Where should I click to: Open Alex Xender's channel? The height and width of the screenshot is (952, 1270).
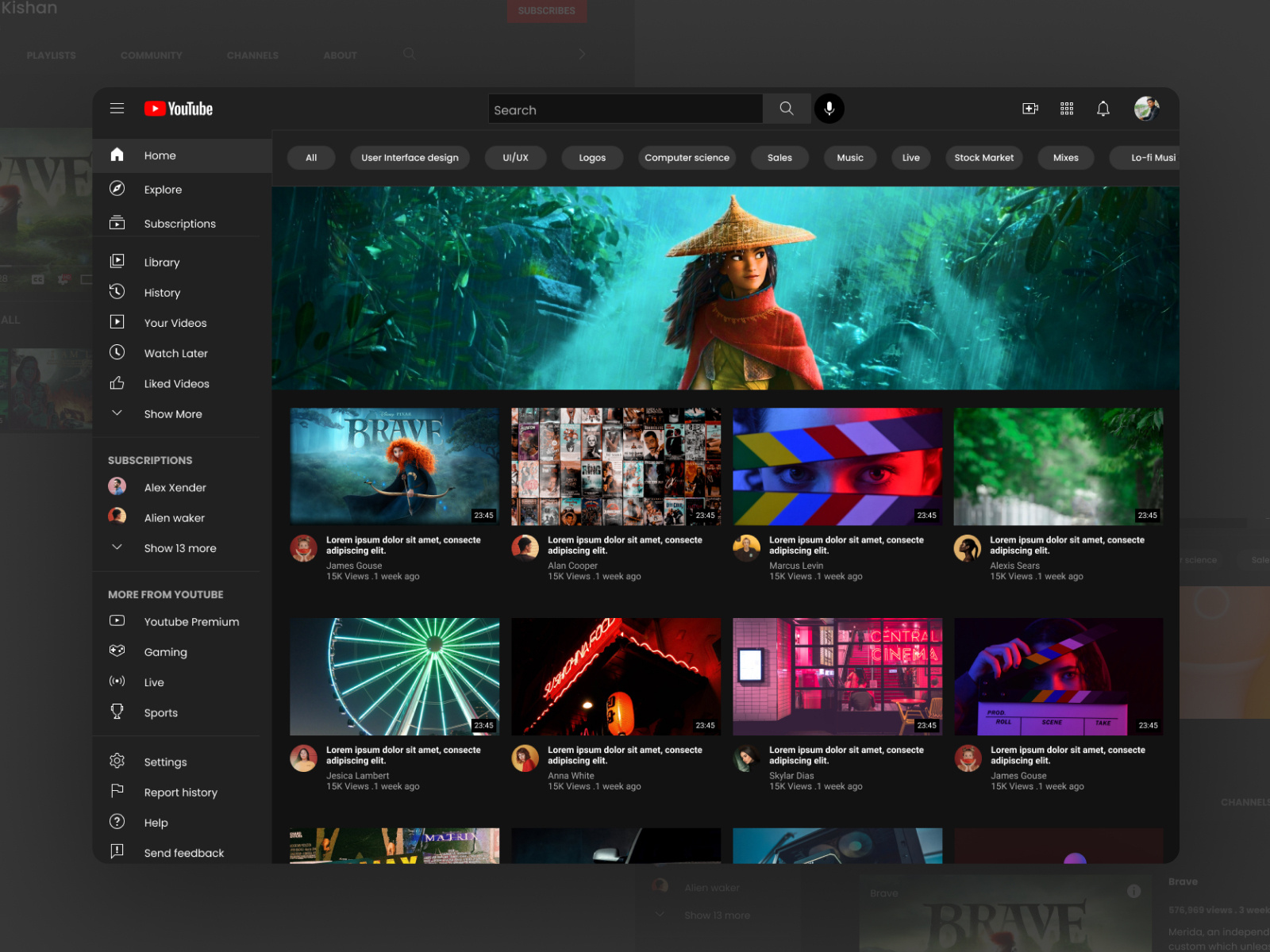pos(175,487)
